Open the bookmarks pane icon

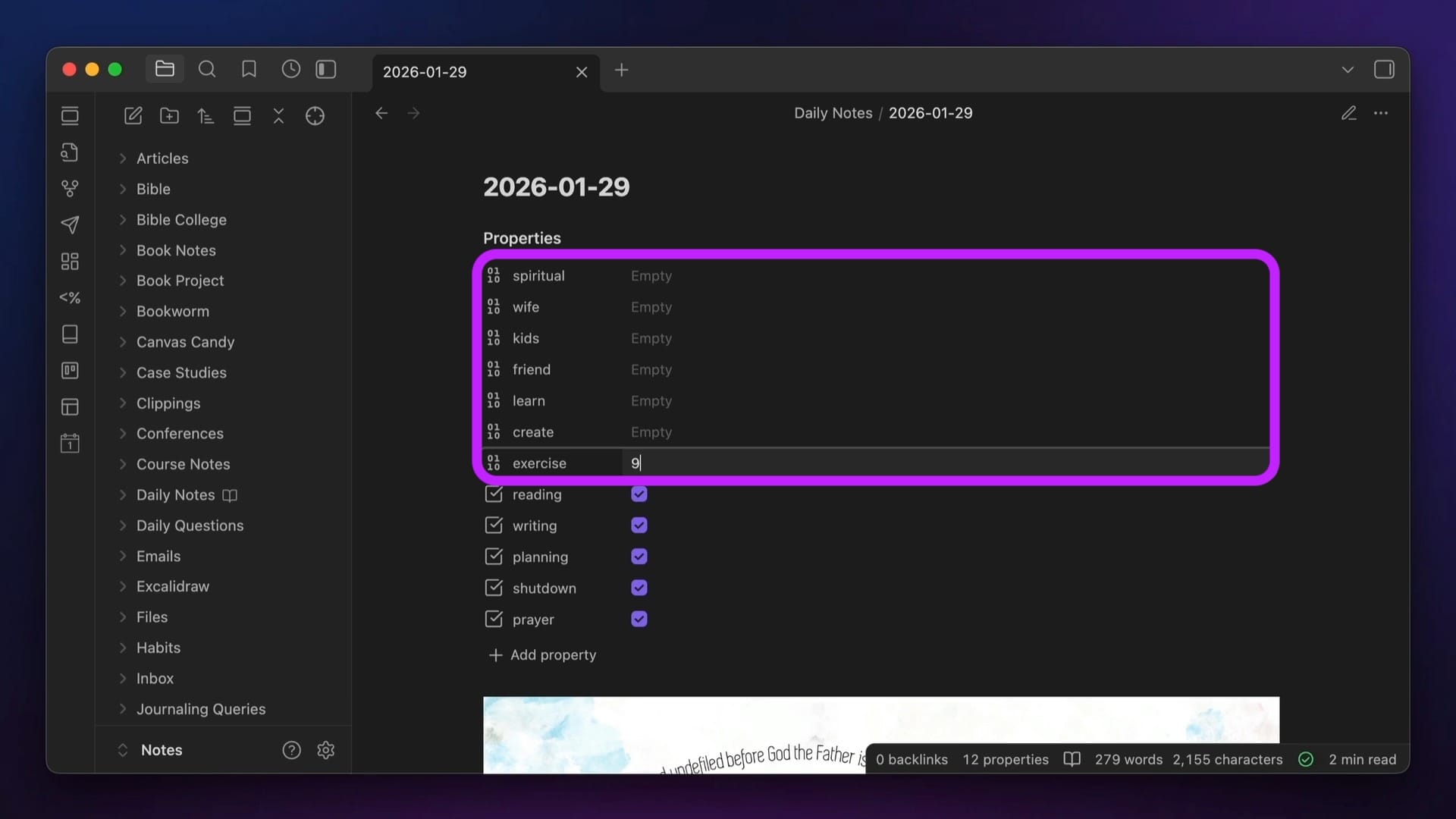pos(249,70)
